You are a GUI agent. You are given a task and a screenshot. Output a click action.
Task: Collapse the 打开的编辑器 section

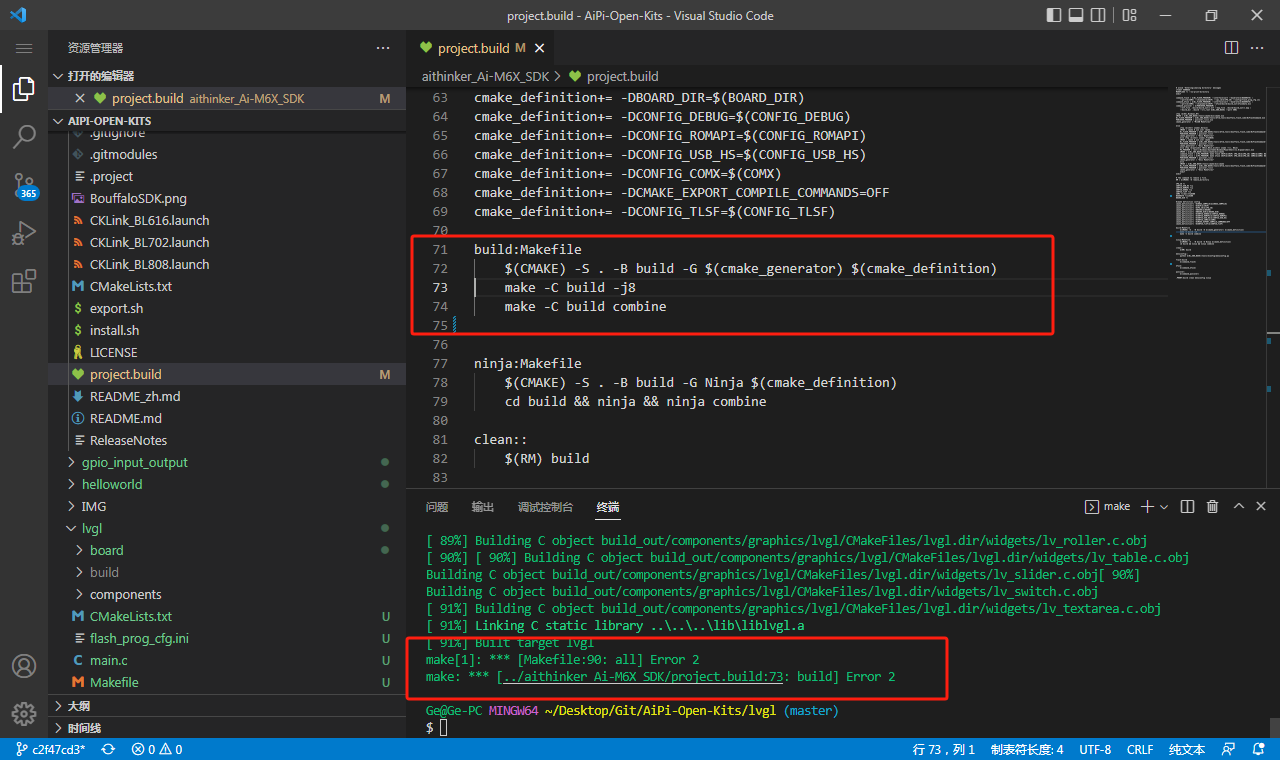[227, 76]
